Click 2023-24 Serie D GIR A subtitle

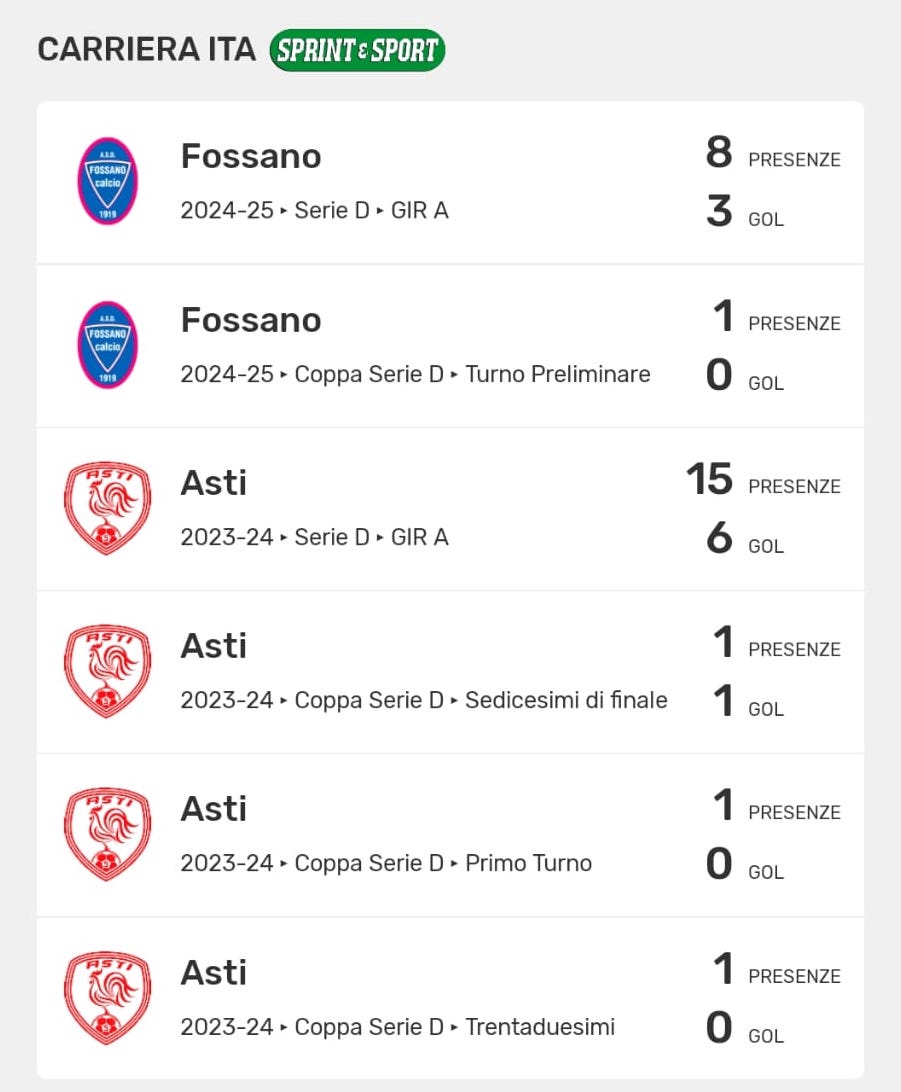point(314,537)
